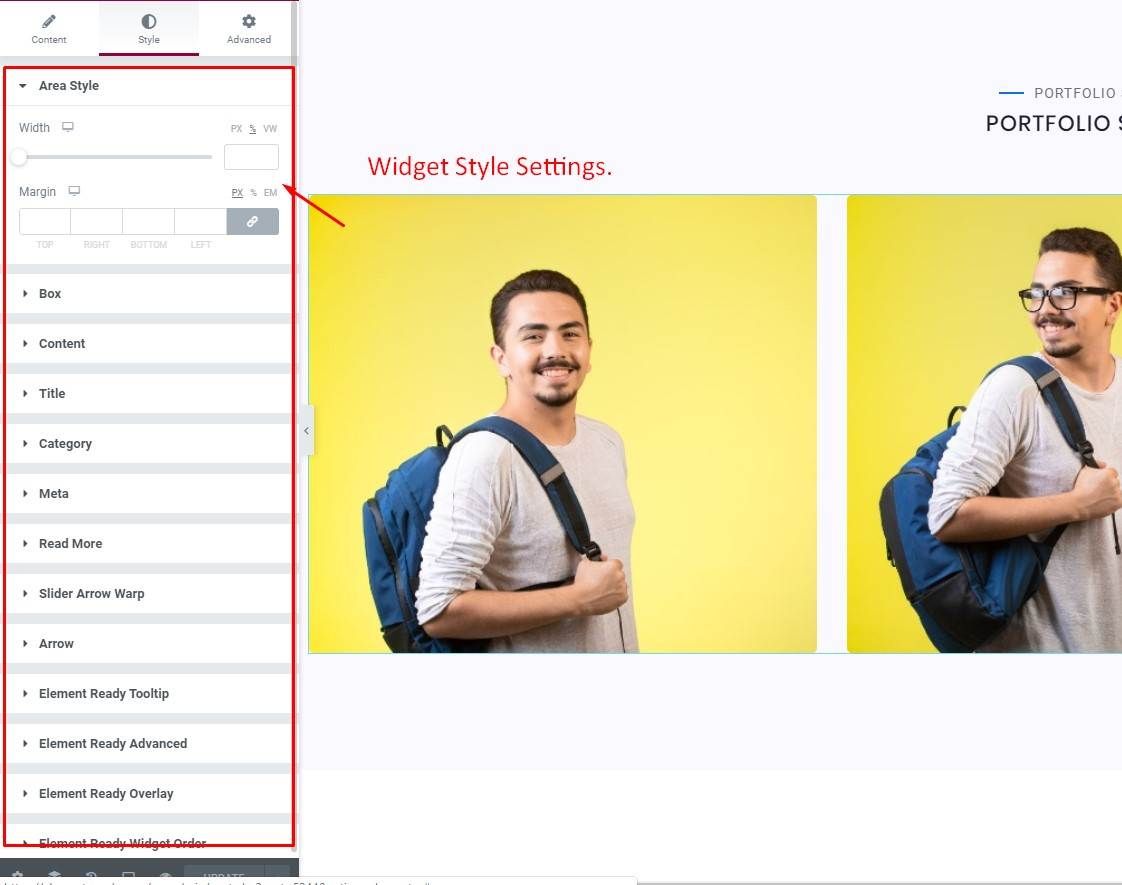Open the Navigator from bottom toolbar
The image size is (1122, 885).
coord(54,875)
